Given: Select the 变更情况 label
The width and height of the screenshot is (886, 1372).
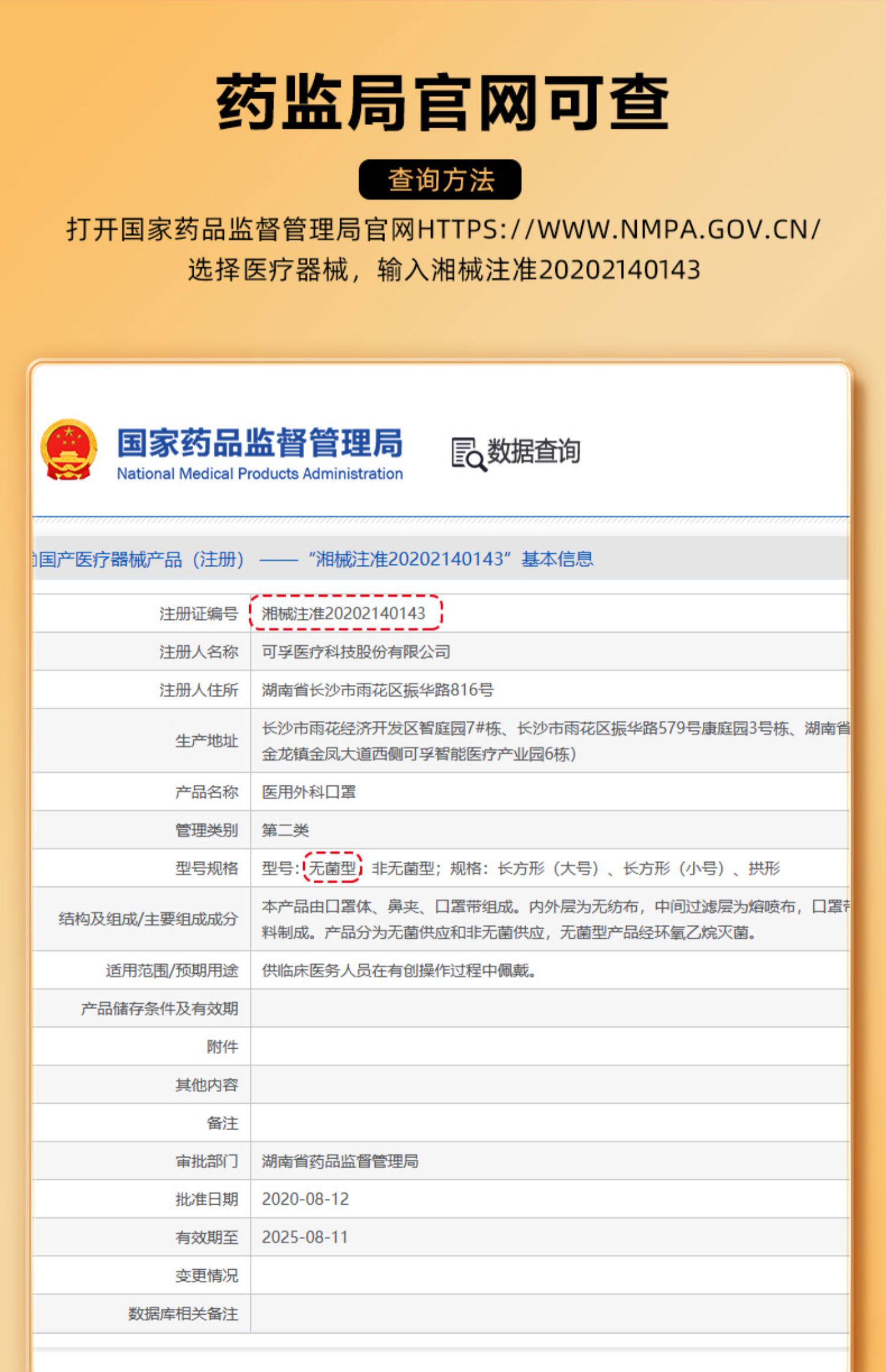Looking at the screenshot, I should 207,1275.
